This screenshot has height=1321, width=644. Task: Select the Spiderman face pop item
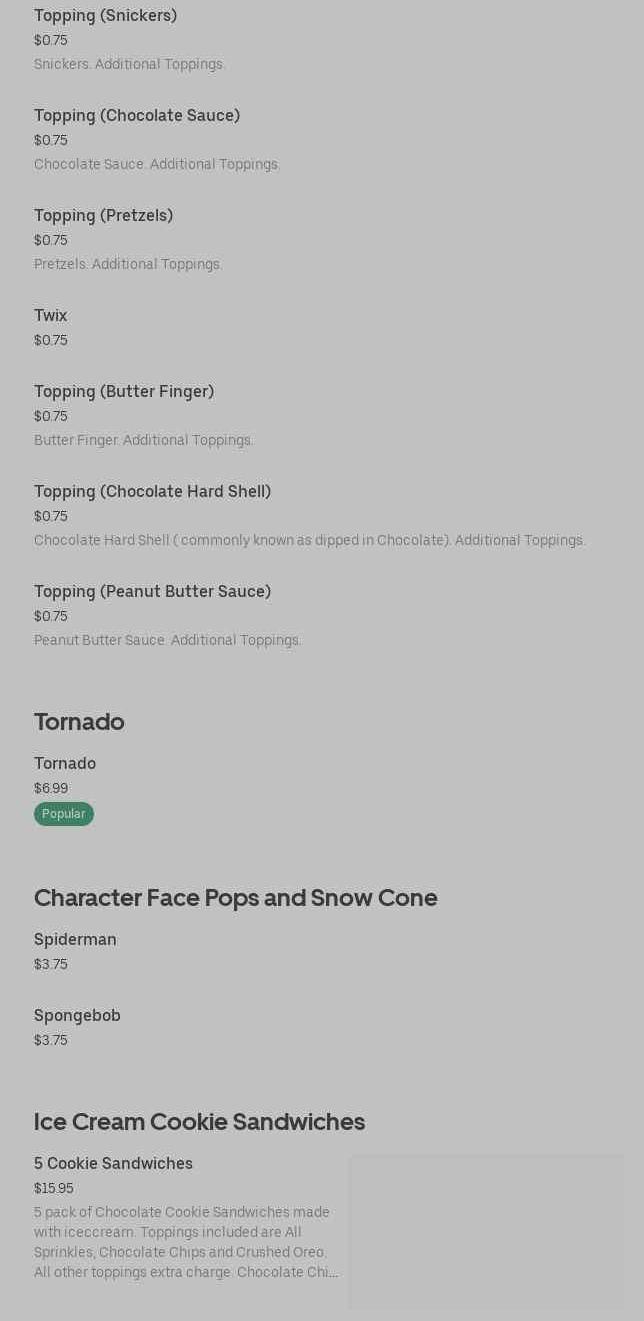point(75,940)
